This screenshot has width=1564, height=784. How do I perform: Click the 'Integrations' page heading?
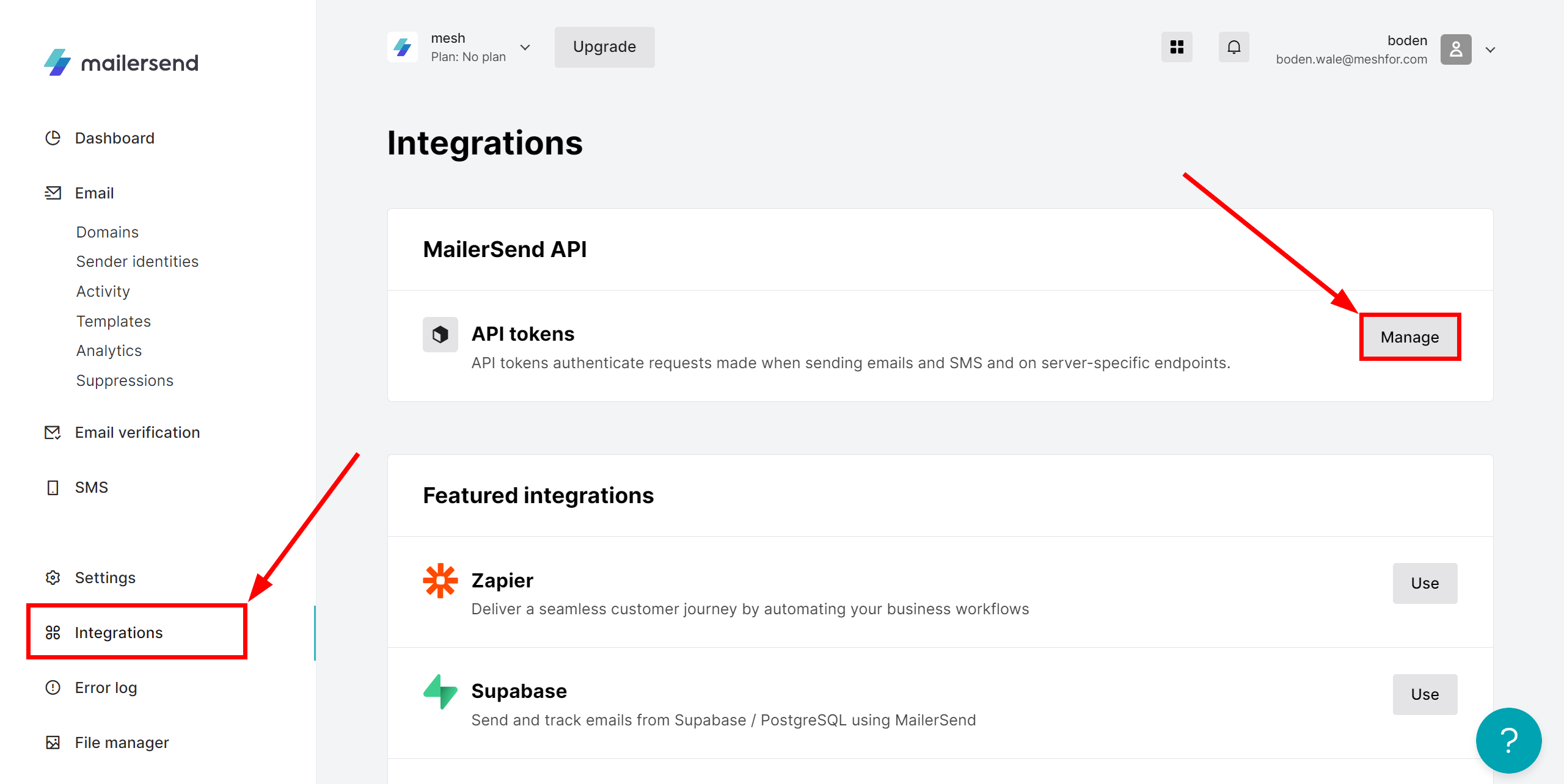tap(485, 143)
